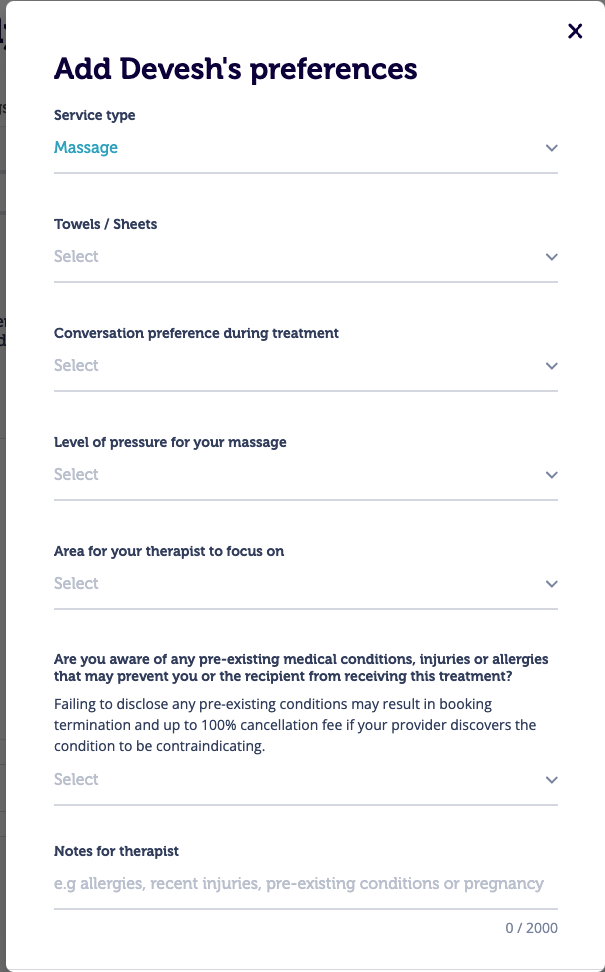
Task: Close the Add Devesh's preferences dialog
Action: (x=575, y=31)
